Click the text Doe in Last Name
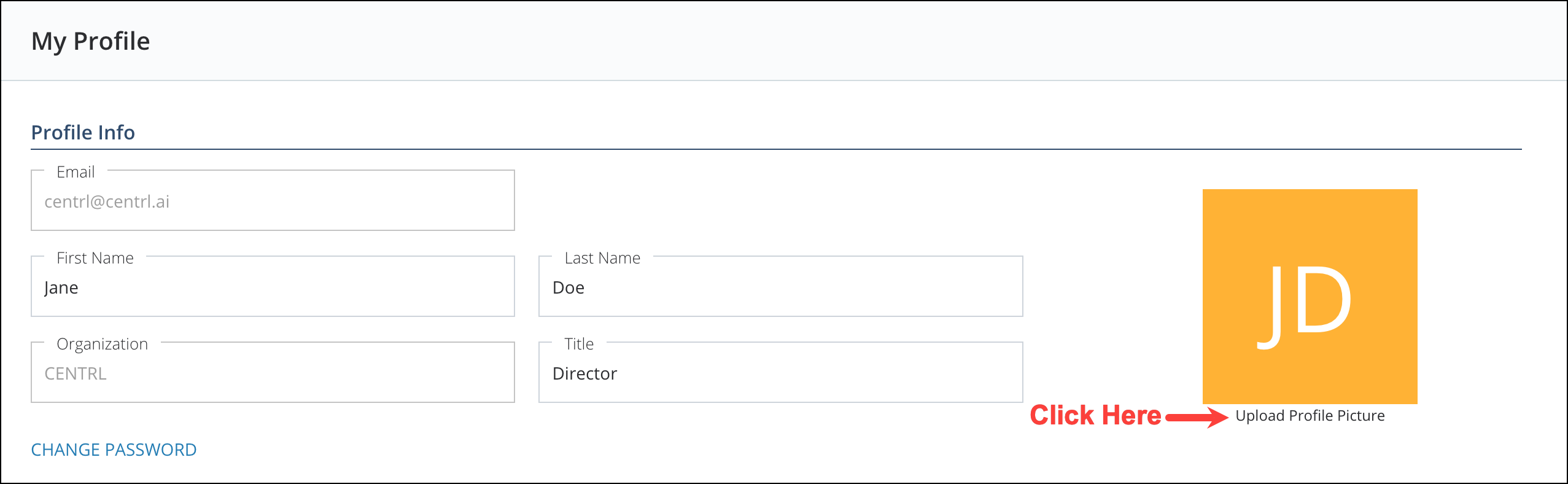This screenshot has height=484, width=1568. coord(568,287)
